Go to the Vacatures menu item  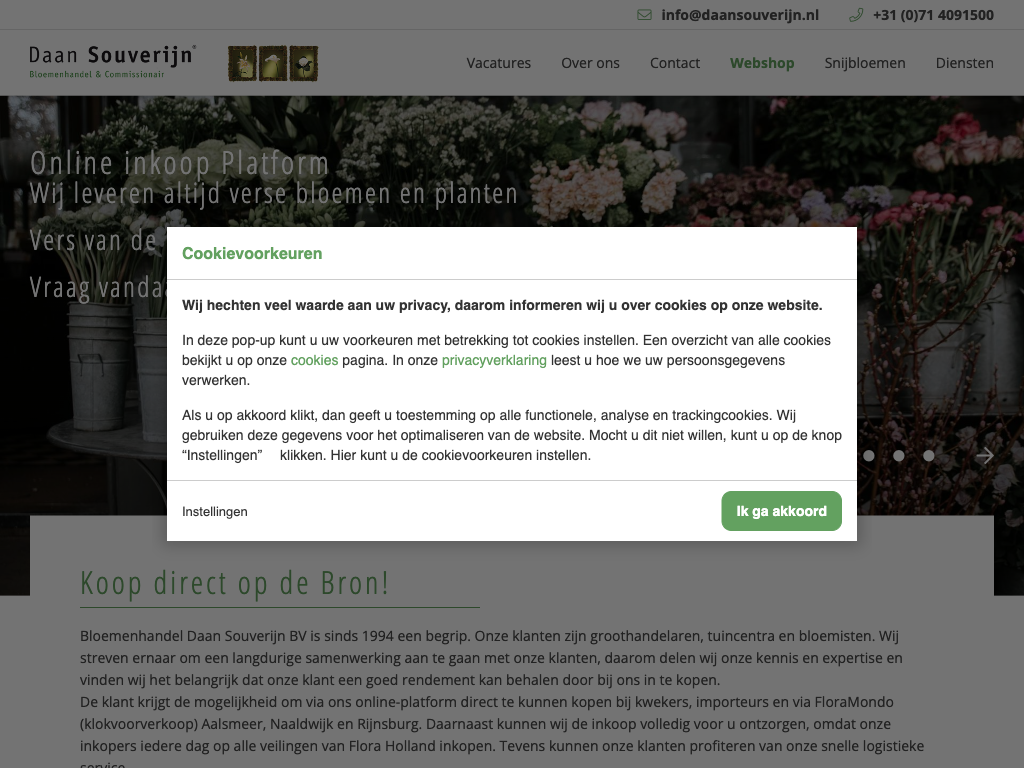(x=498, y=63)
